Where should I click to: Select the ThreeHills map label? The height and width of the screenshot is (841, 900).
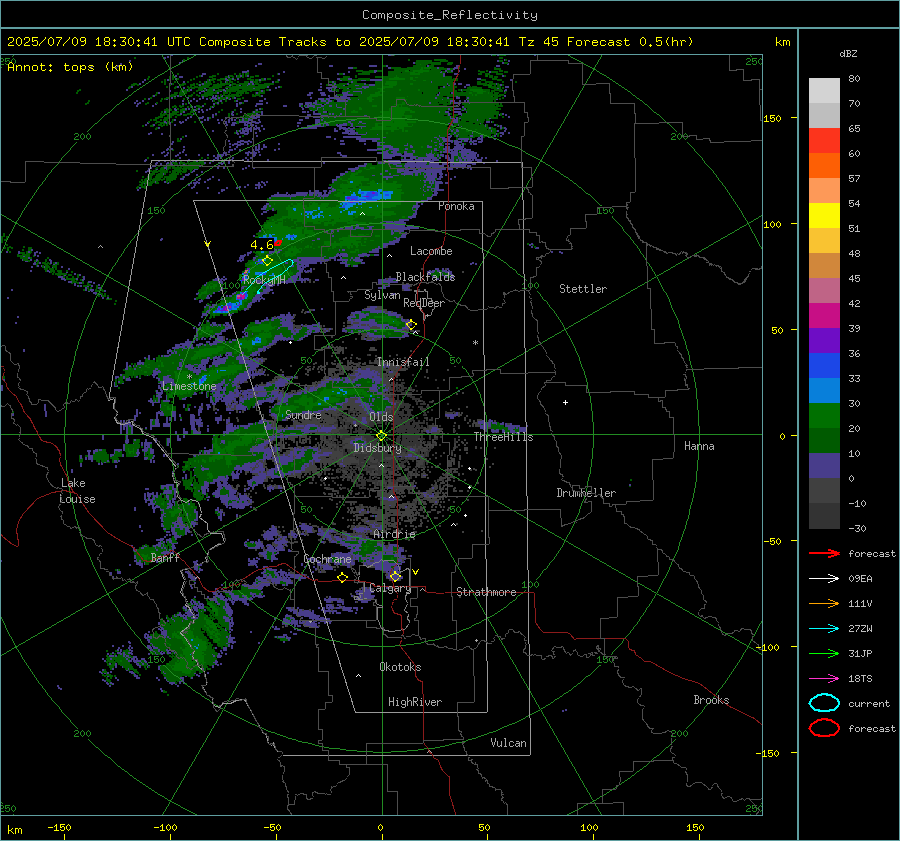click(x=503, y=437)
